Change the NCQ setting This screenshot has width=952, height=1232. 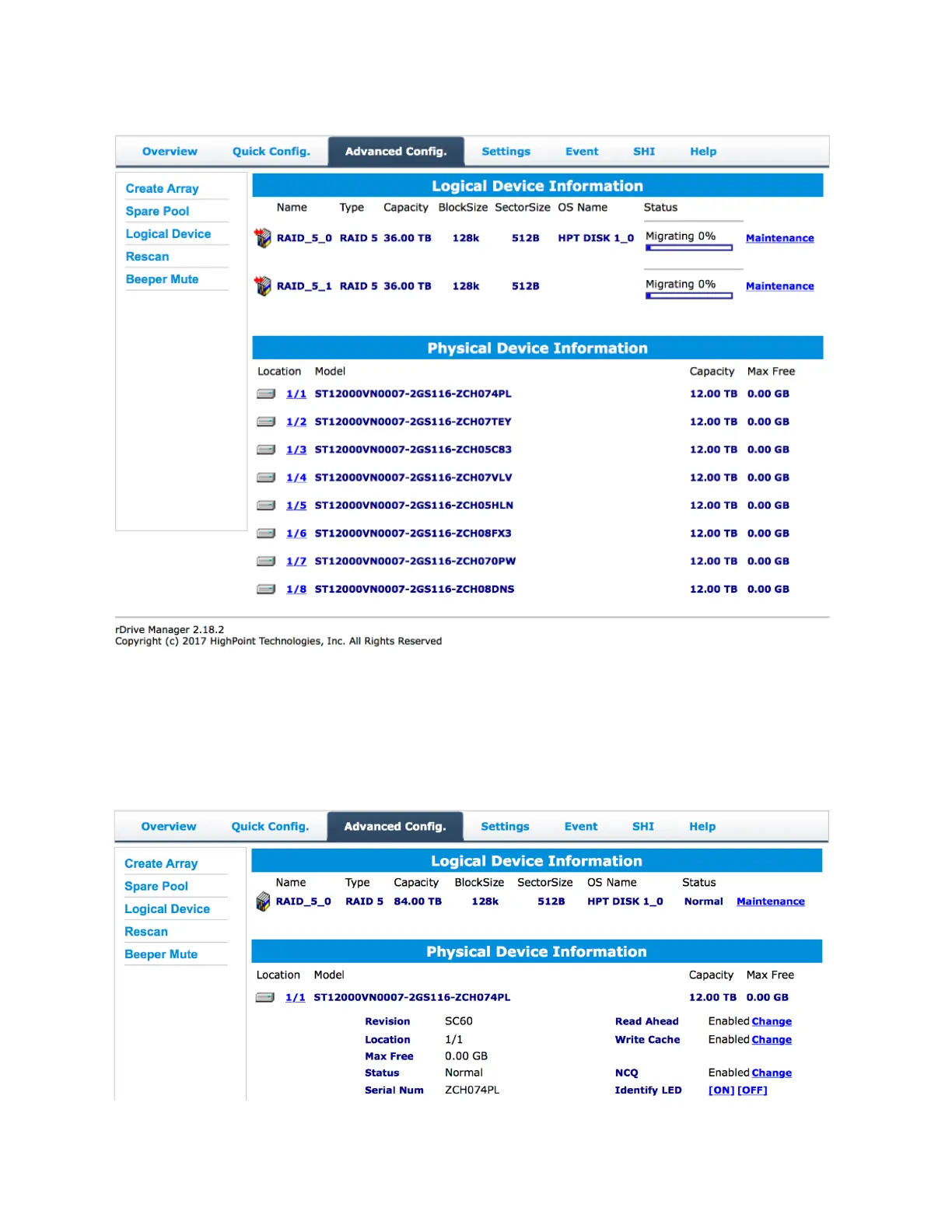pyautogui.click(x=772, y=1073)
